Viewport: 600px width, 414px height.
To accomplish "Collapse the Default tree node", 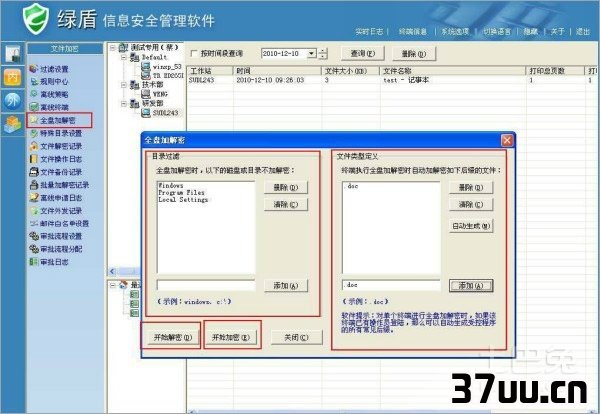I will 124,57.
